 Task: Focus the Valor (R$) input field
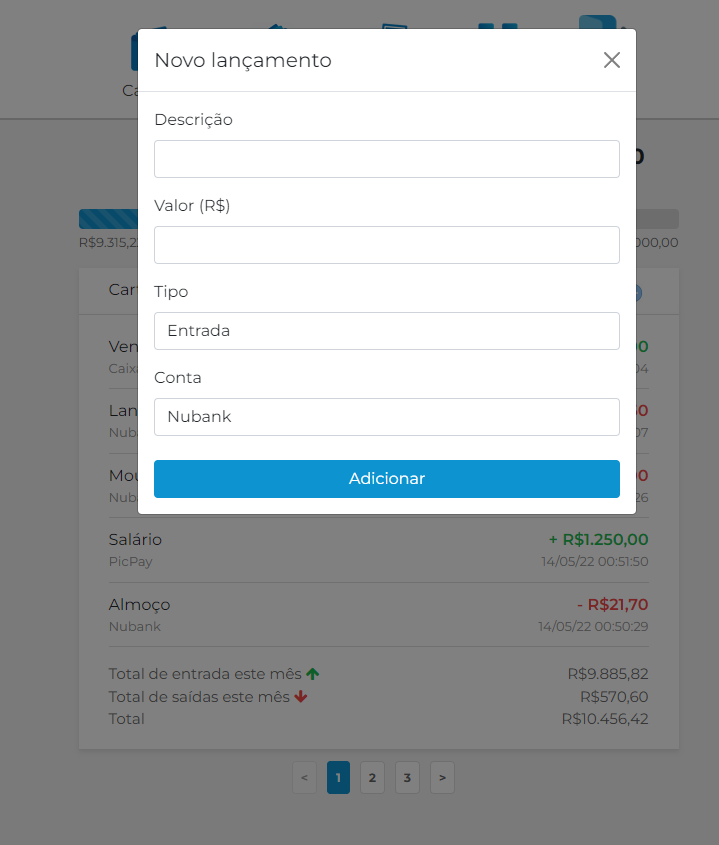pyautogui.click(x=386, y=245)
